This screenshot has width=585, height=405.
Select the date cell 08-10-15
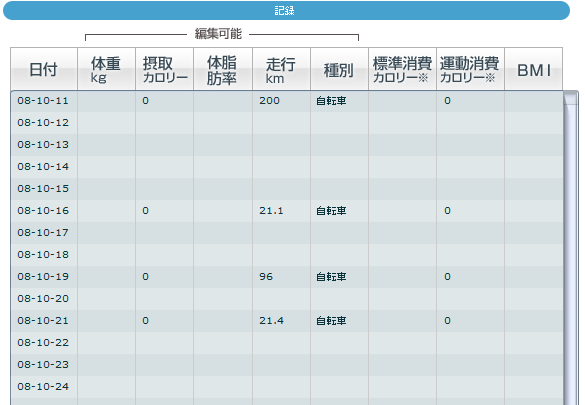(x=44, y=189)
